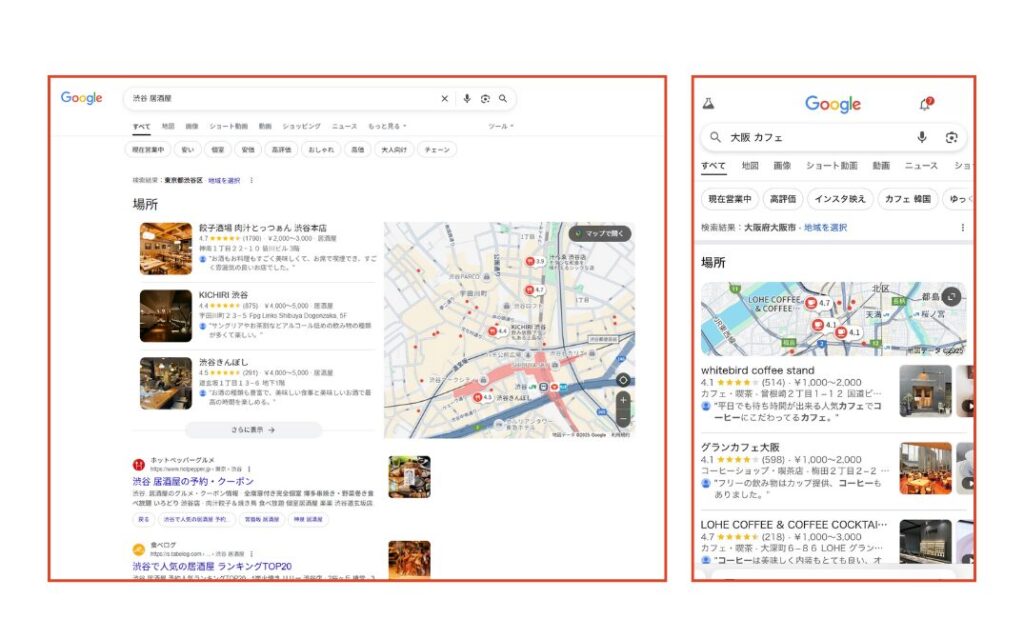Tap the Lens camera icon in the mobile search bar
The image size is (1024, 619).
(951, 137)
